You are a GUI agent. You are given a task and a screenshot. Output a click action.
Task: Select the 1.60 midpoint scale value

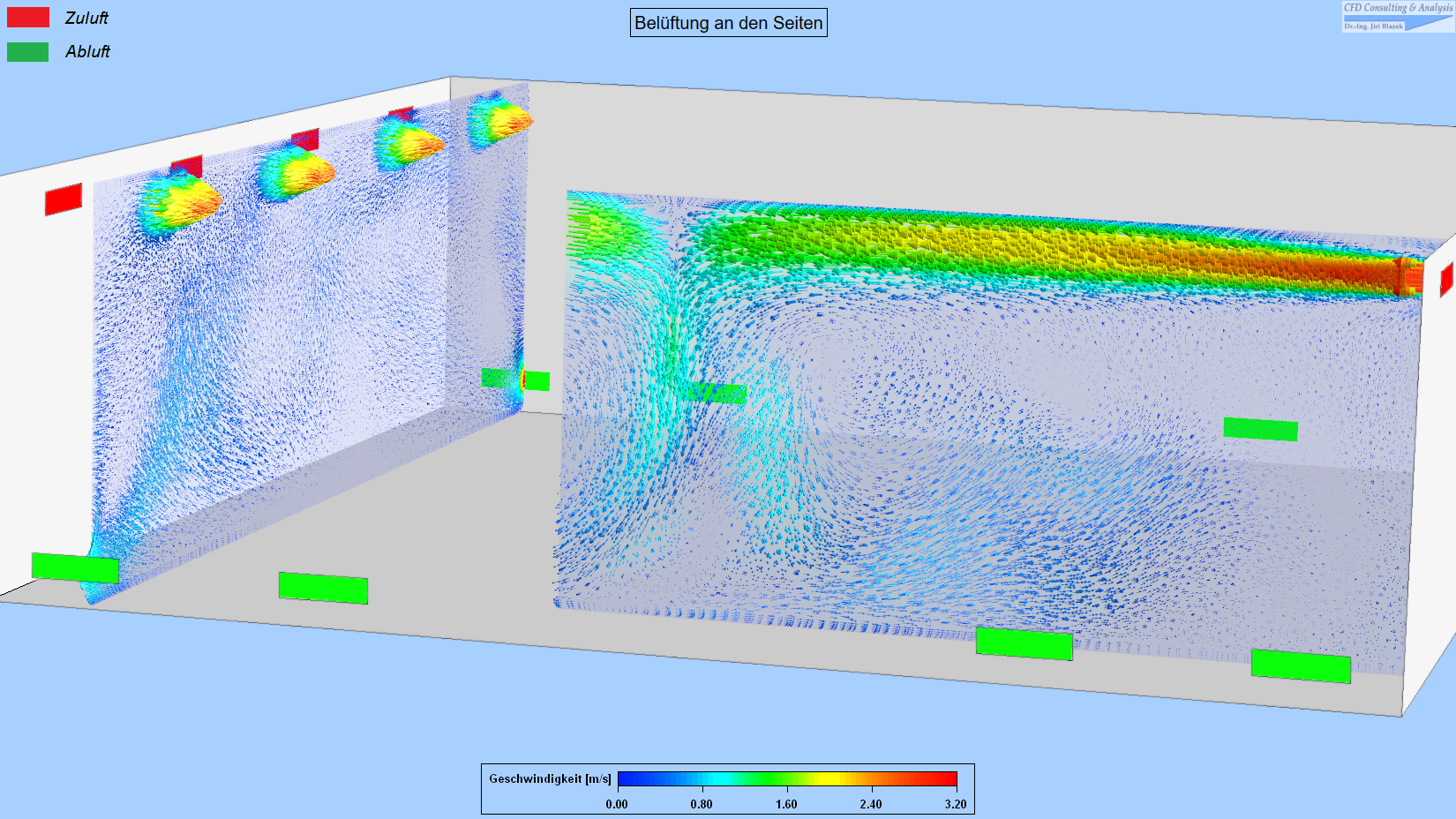[x=786, y=804]
